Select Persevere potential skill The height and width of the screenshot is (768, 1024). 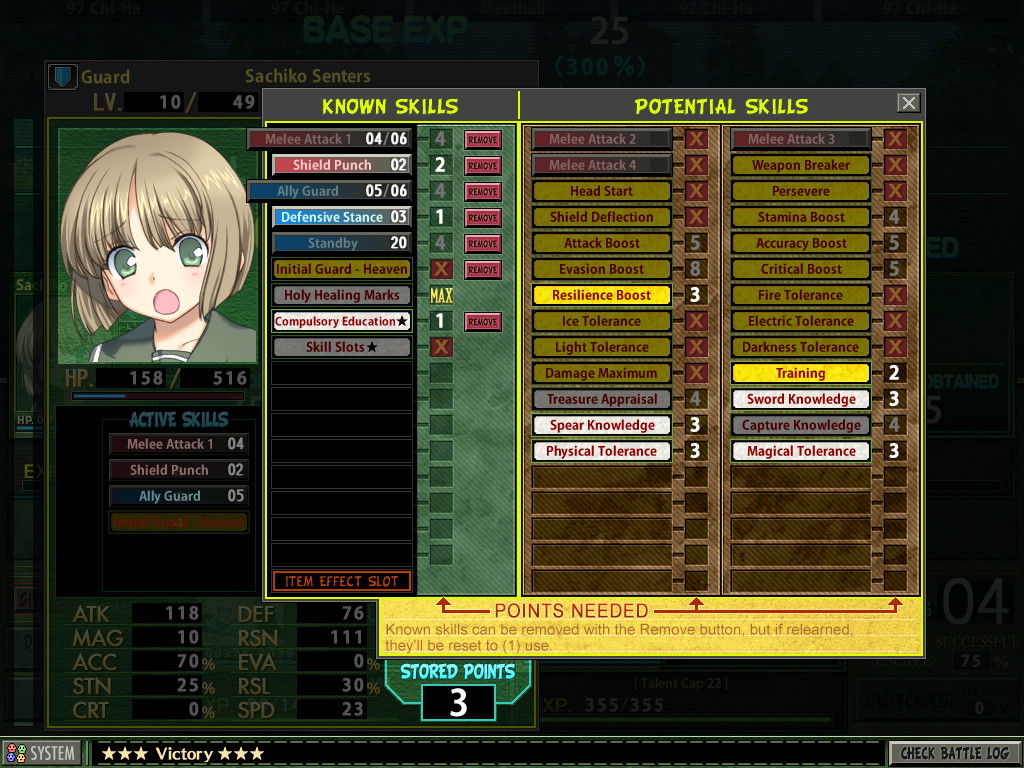click(801, 191)
